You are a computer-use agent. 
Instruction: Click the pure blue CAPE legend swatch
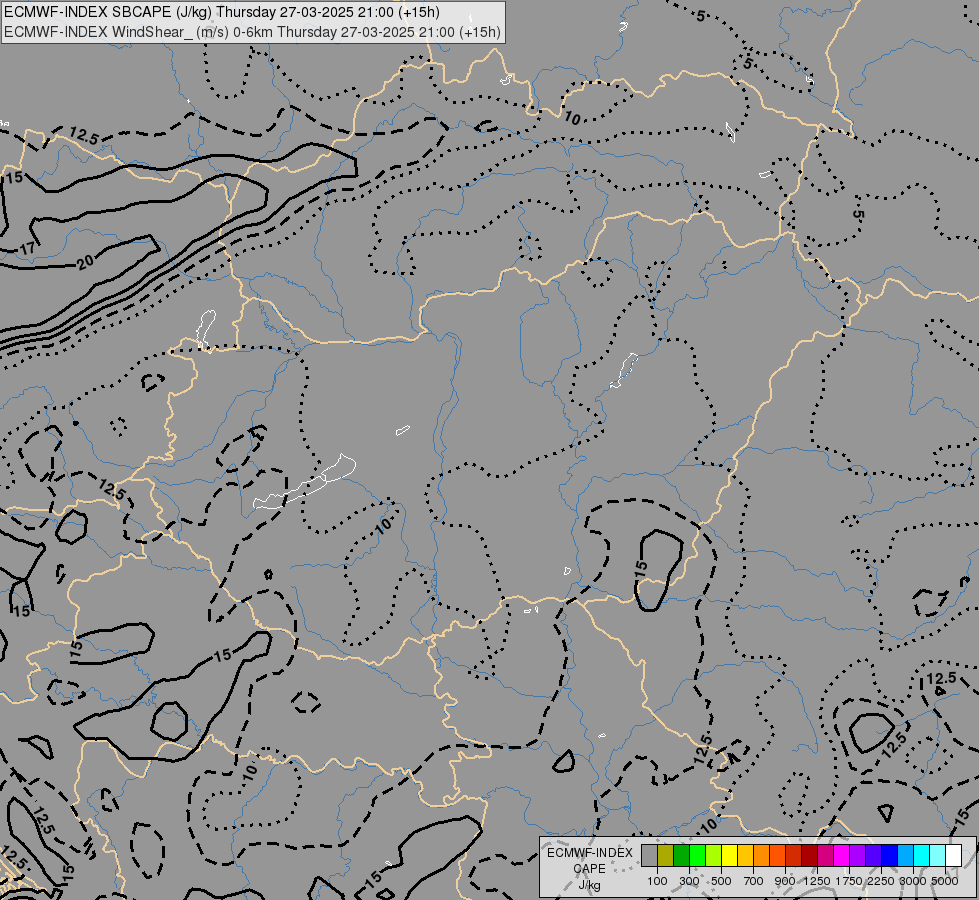tap(889, 855)
